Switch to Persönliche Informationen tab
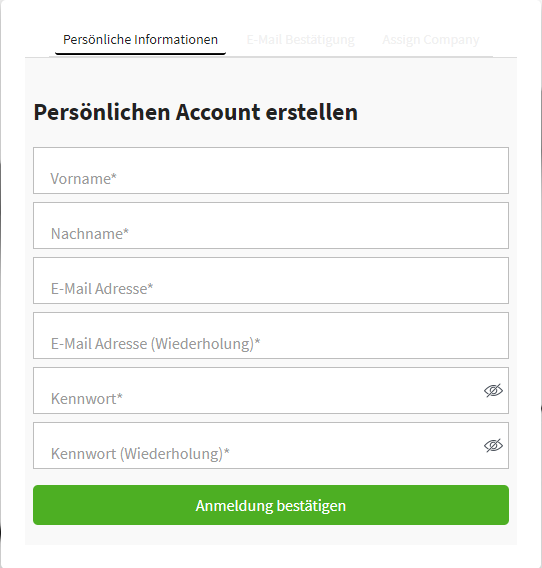Screen dimensions: 542x568 point(140,39)
